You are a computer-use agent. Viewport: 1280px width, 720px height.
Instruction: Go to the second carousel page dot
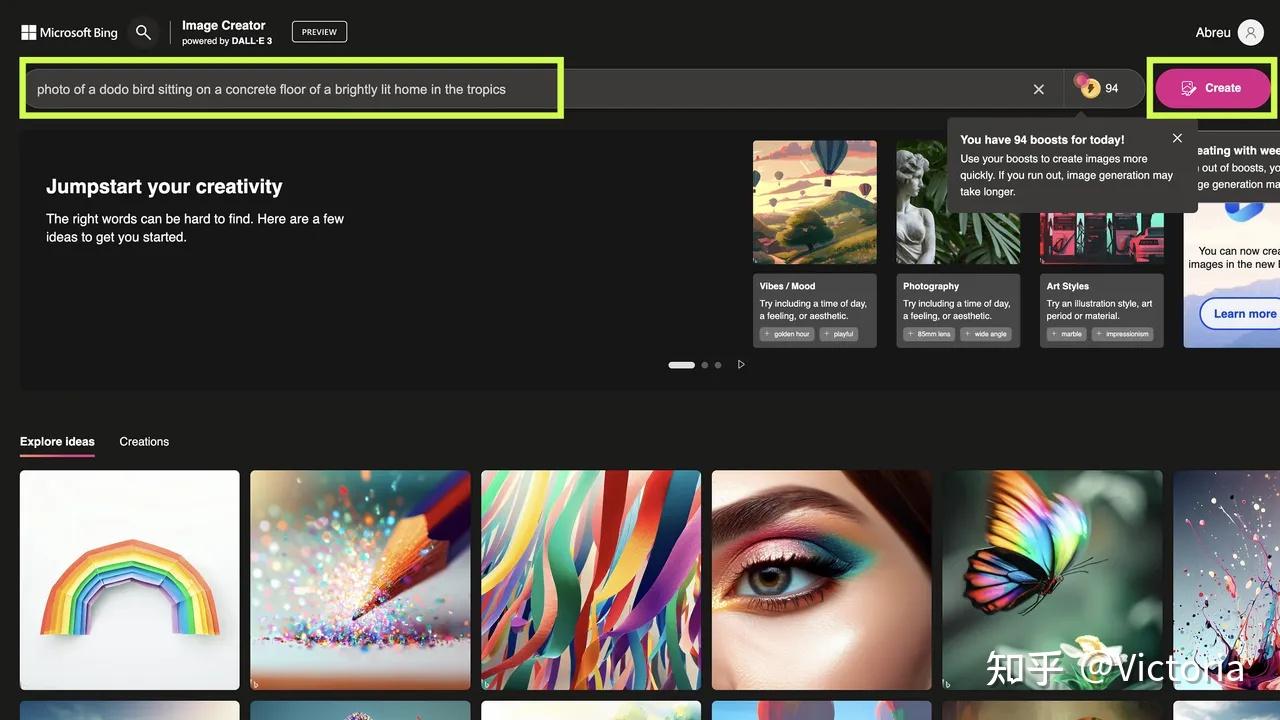click(x=705, y=365)
